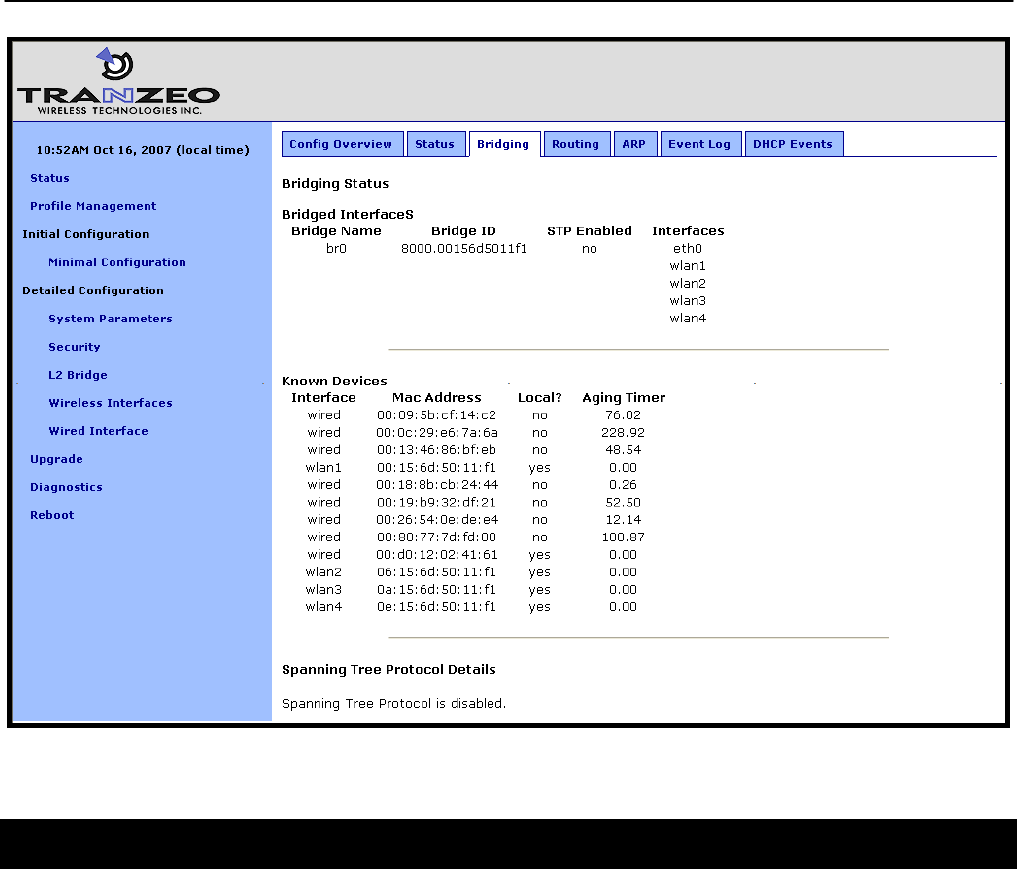Click the Reboot link
The height and width of the screenshot is (869, 1017).
coord(52,515)
